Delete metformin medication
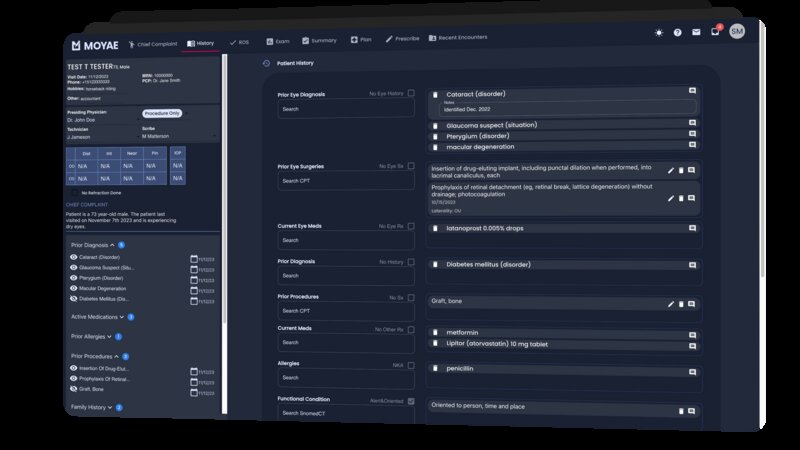Image resolution: width=800 pixels, height=450 pixels. 435,332
